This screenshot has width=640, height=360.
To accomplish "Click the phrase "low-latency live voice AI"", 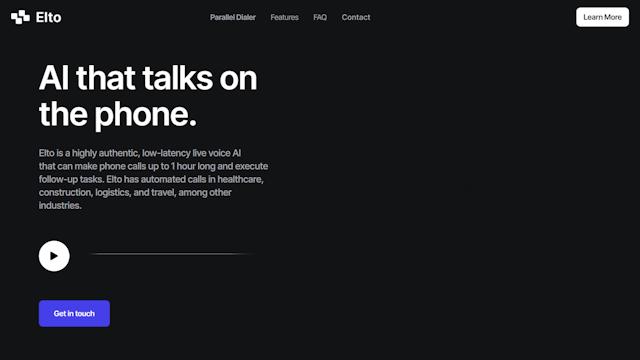I will coord(191,153).
